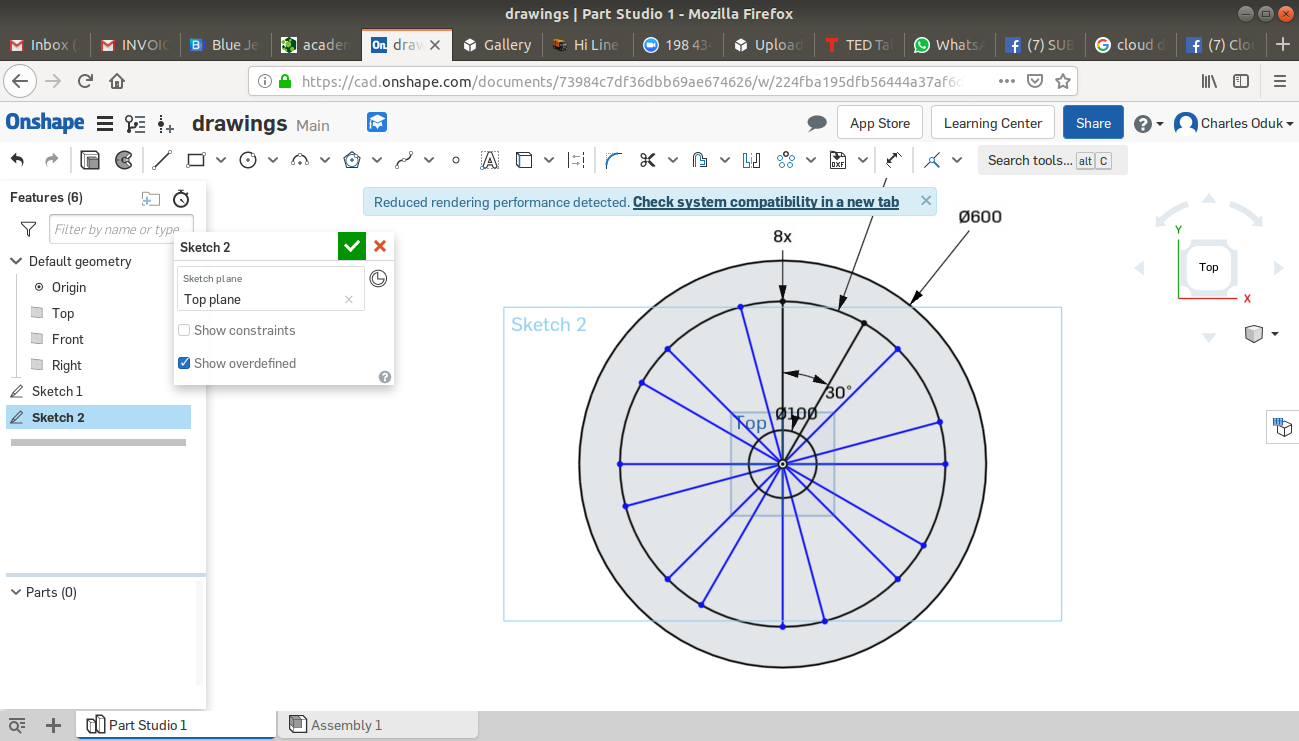Viewport: 1299px width, 741px height.
Task: Select the Dimension tool
Action: (894, 160)
